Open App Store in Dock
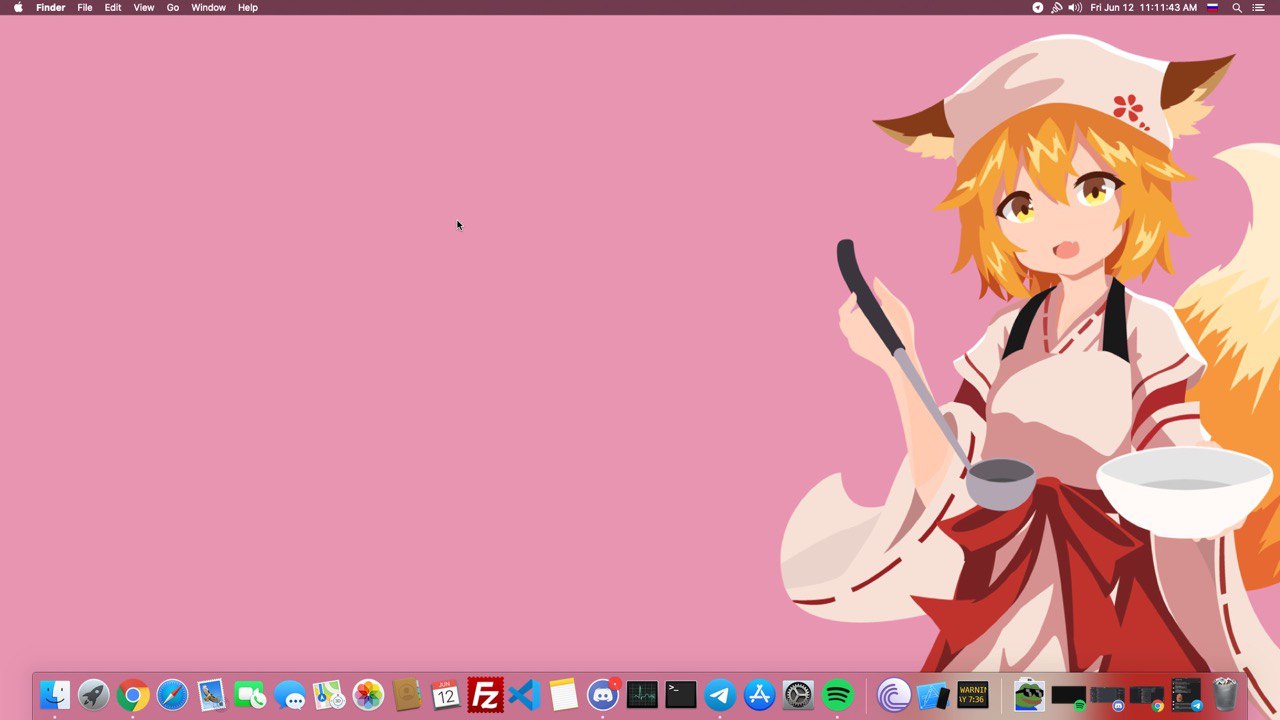Image resolution: width=1280 pixels, height=720 pixels. [759, 694]
